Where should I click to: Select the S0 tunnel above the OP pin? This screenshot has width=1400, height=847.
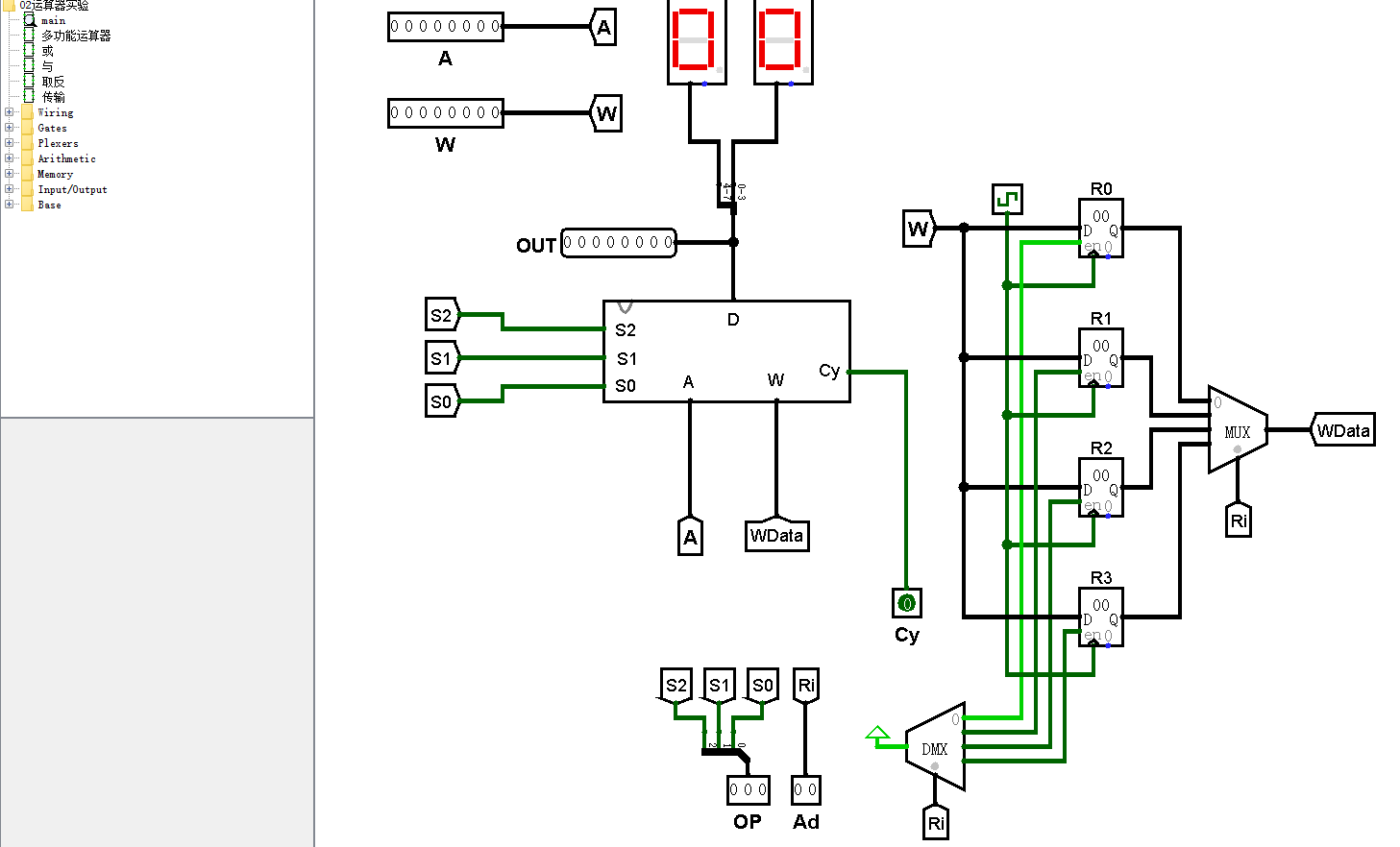762,686
